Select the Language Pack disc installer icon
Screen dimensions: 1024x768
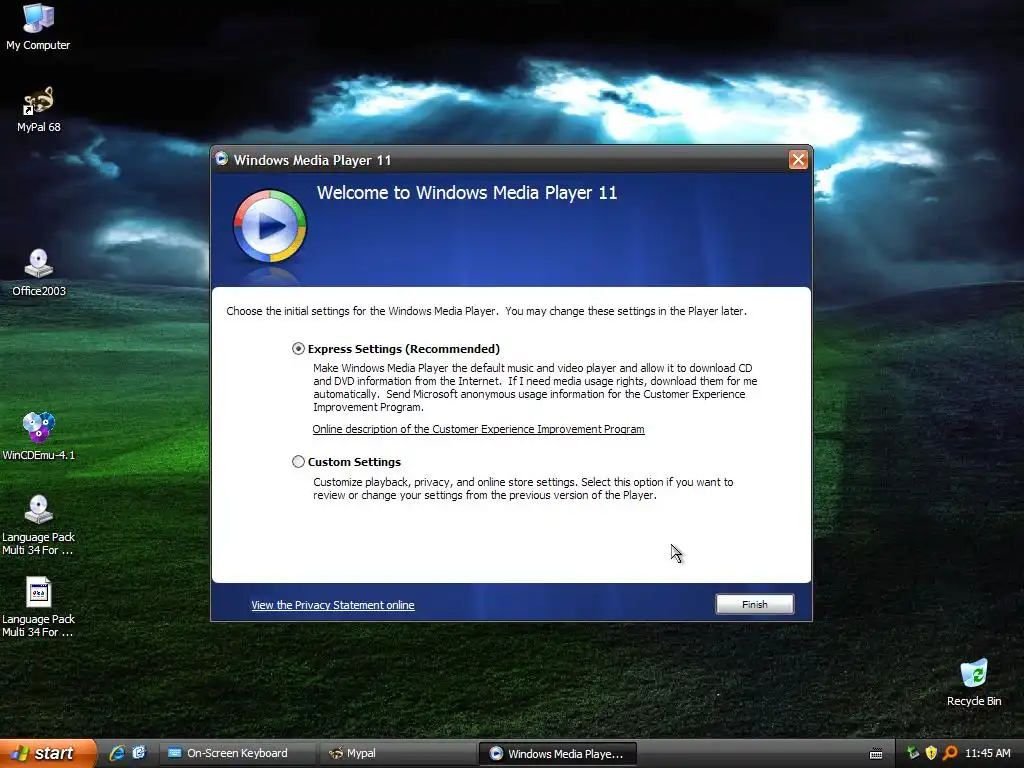(x=39, y=525)
